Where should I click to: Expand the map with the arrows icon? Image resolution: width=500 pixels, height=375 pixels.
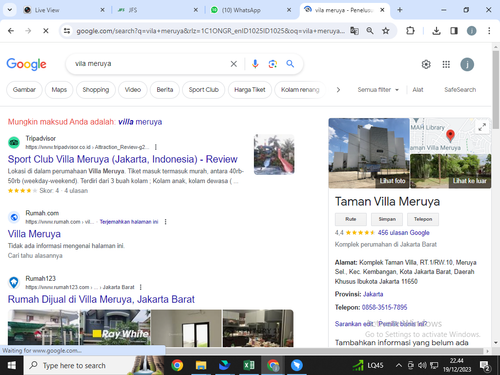(482, 127)
